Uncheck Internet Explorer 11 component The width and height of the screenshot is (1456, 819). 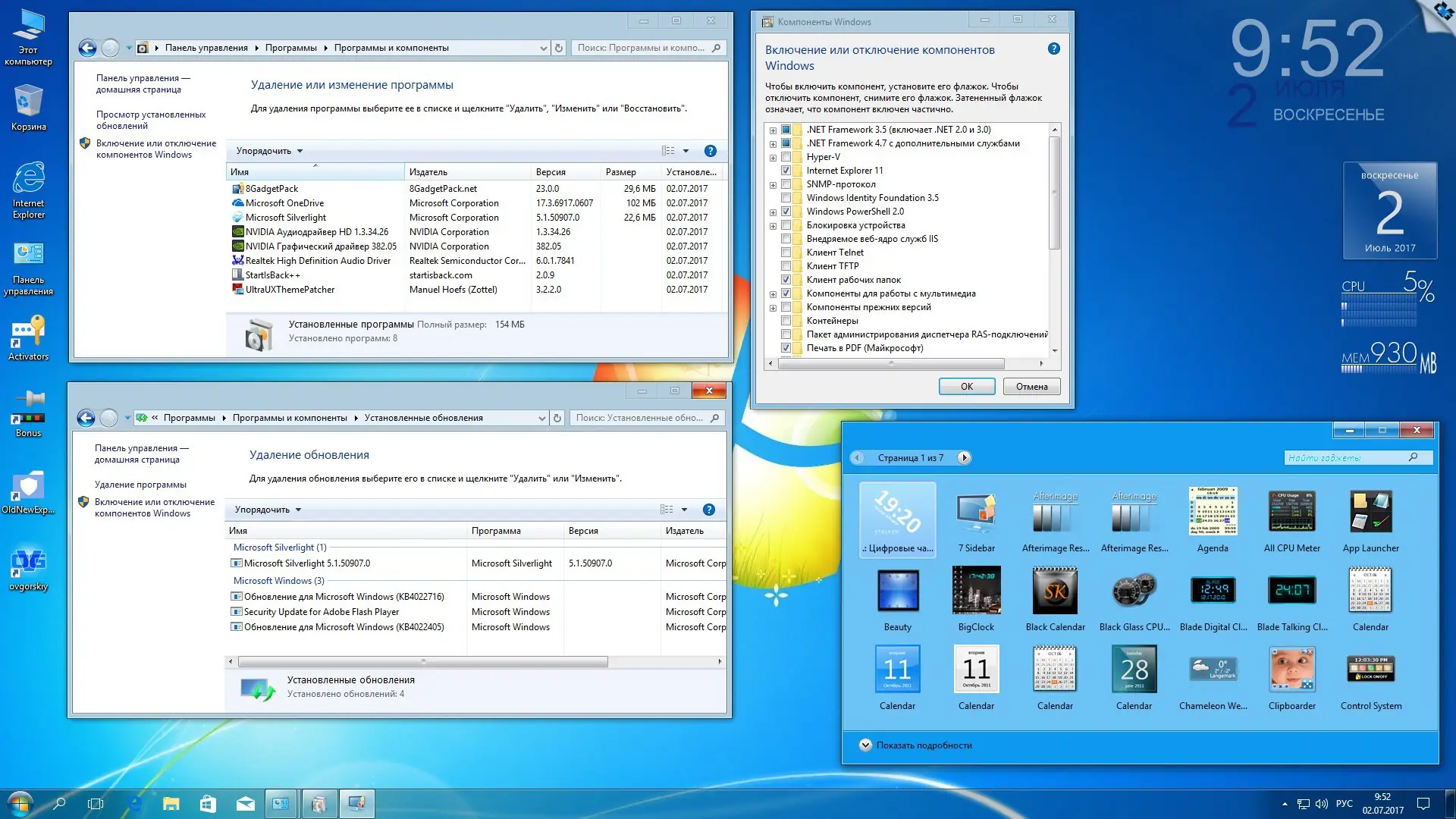coord(786,171)
